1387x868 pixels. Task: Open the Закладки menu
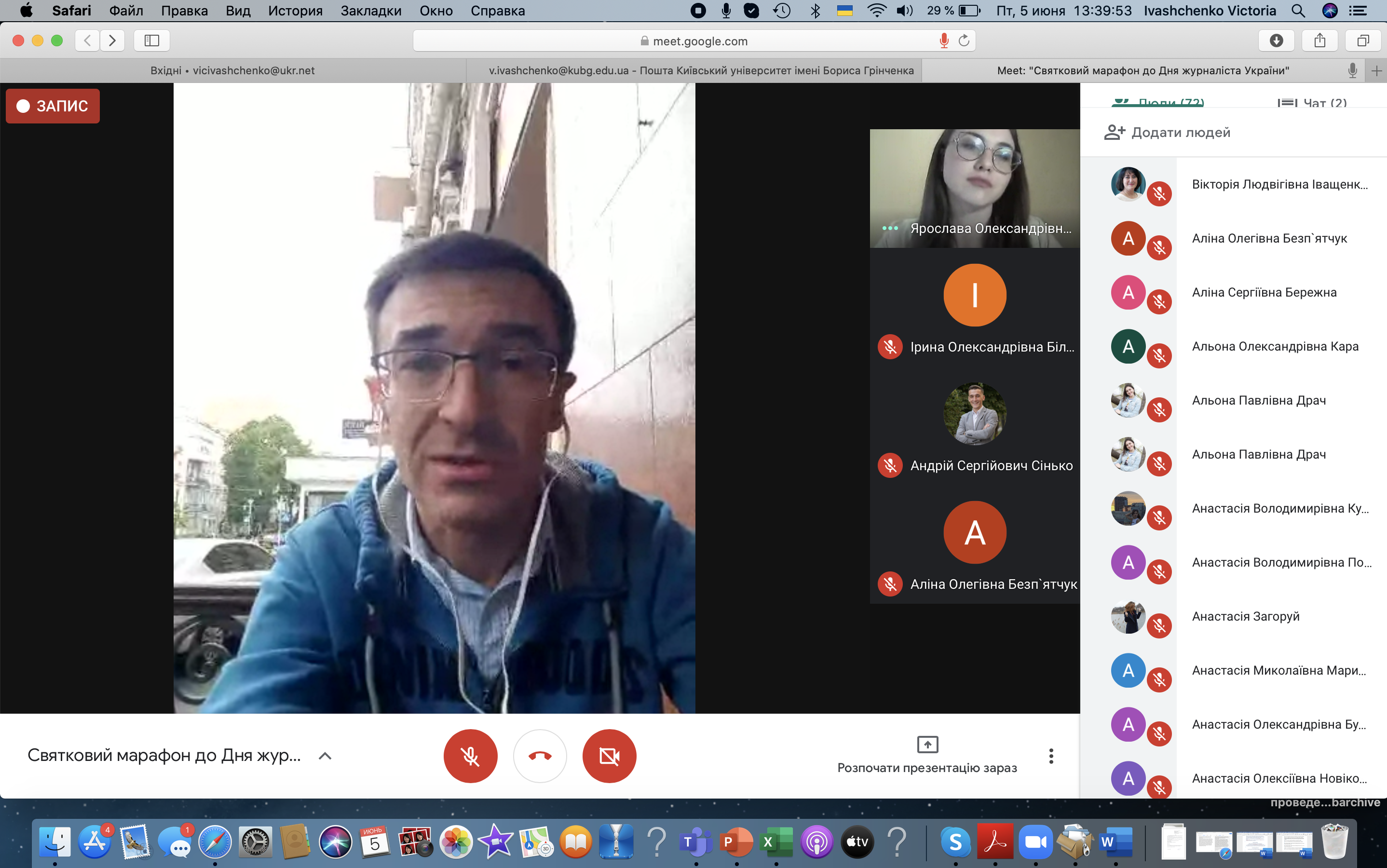[370, 11]
